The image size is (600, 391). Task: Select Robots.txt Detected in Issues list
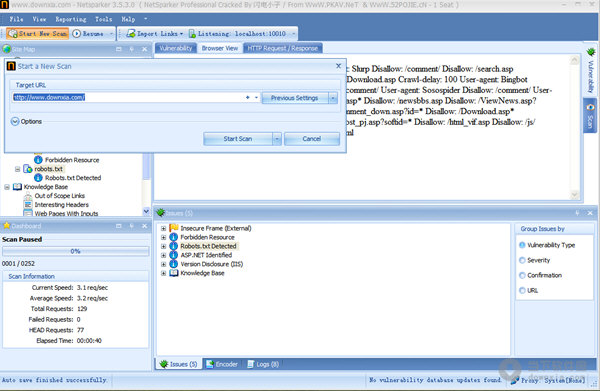tap(209, 246)
